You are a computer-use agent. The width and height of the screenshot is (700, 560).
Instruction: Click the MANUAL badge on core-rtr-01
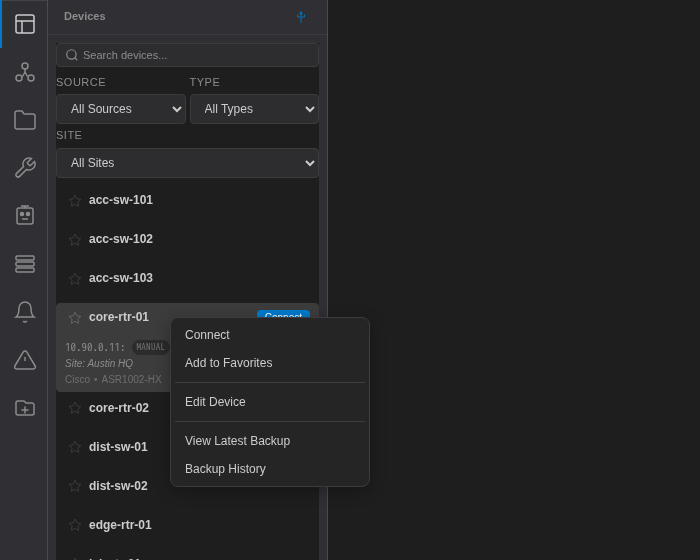pyautogui.click(x=150, y=347)
